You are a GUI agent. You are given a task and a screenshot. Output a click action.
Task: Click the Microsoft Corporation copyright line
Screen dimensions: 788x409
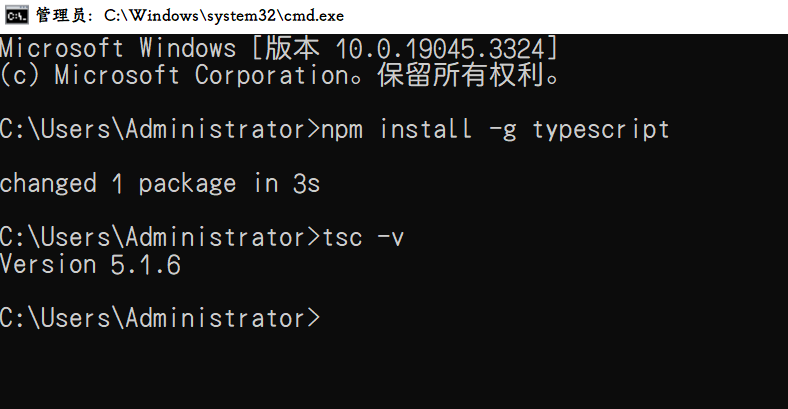280,75
